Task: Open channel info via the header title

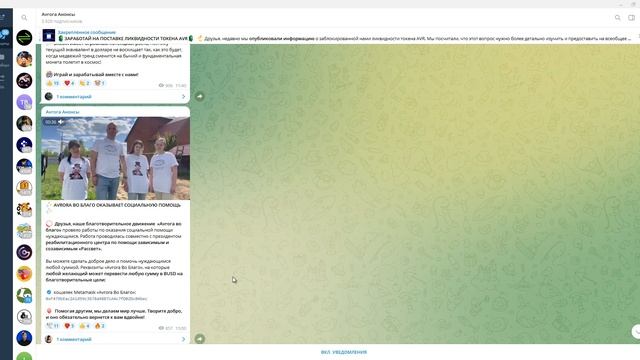Action: pos(58,14)
